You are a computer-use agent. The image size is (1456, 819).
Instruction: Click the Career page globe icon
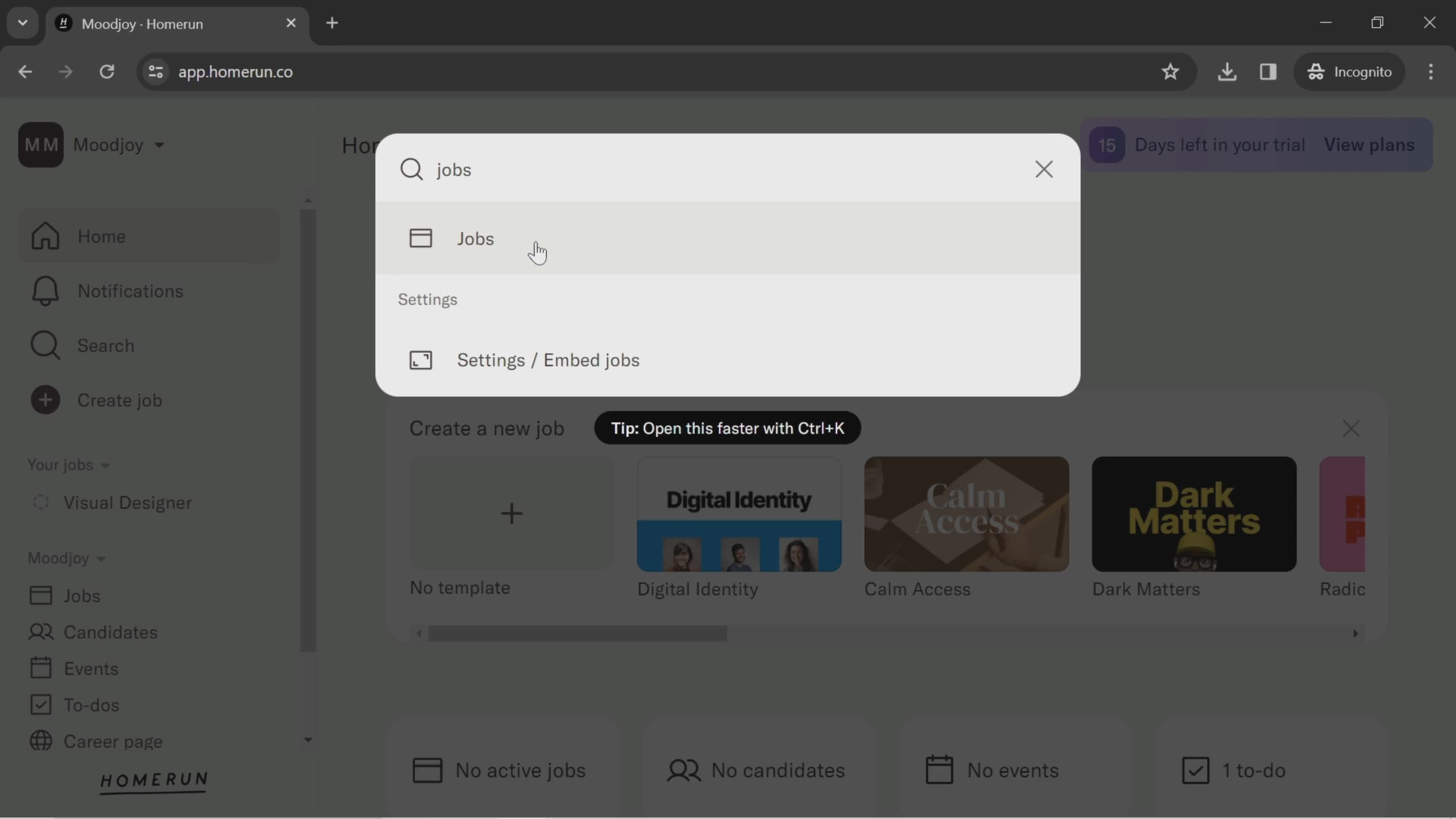(x=40, y=740)
